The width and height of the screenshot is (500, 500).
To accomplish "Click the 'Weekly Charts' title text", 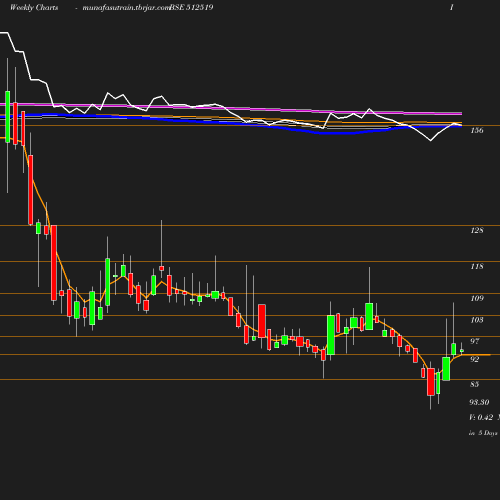I will [34, 7].
